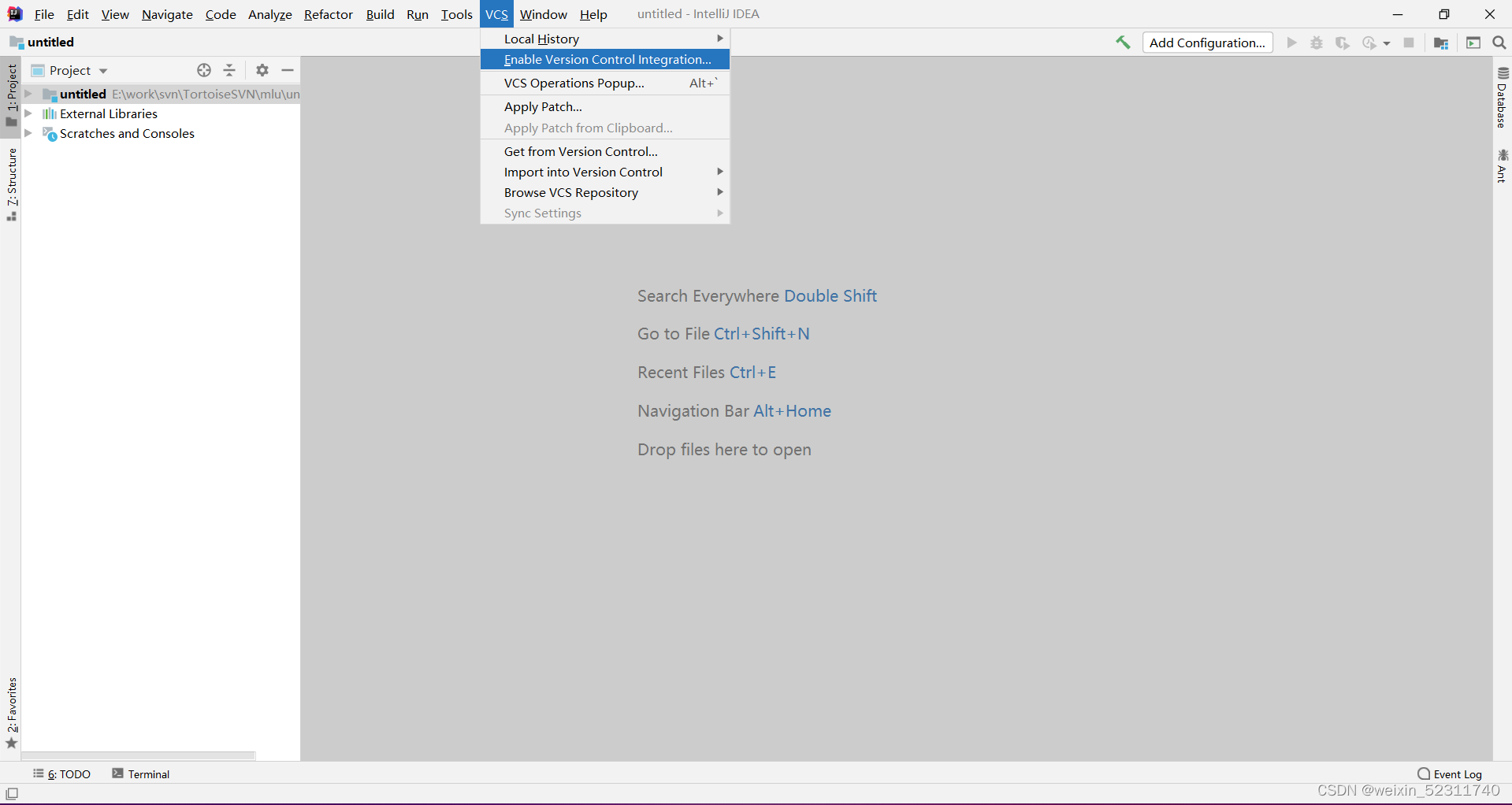The height and width of the screenshot is (805, 1512).
Task: Select External Libraries row
Action: pos(161,113)
